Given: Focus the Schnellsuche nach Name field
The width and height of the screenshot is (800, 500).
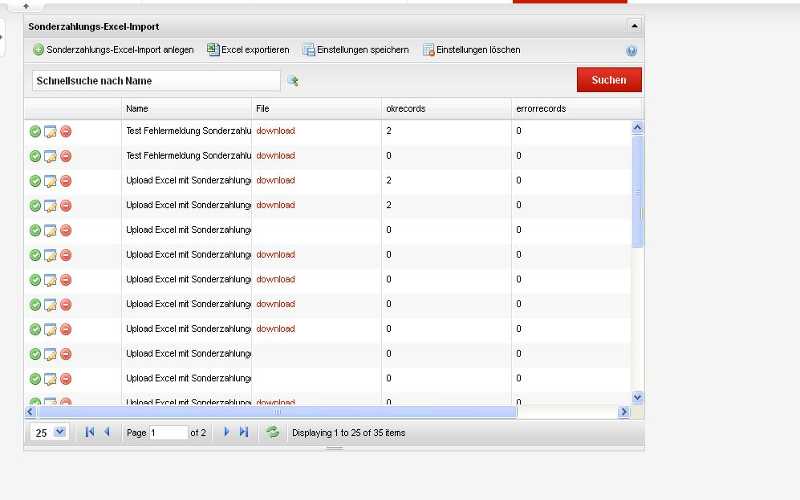Looking at the screenshot, I should click(x=156, y=81).
